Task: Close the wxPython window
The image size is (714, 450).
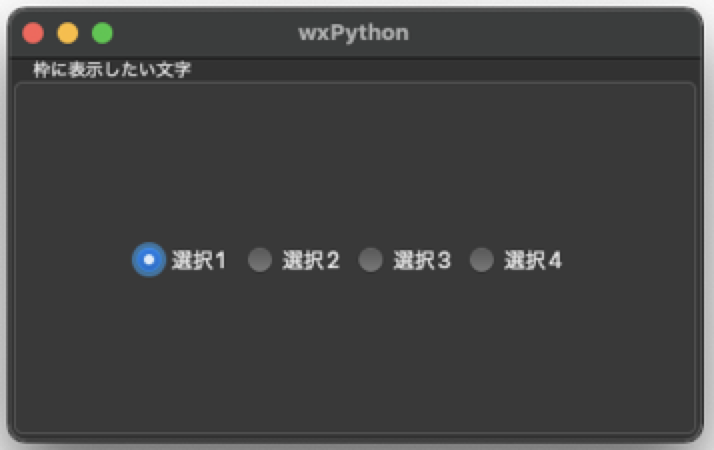Action: tap(33, 33)
